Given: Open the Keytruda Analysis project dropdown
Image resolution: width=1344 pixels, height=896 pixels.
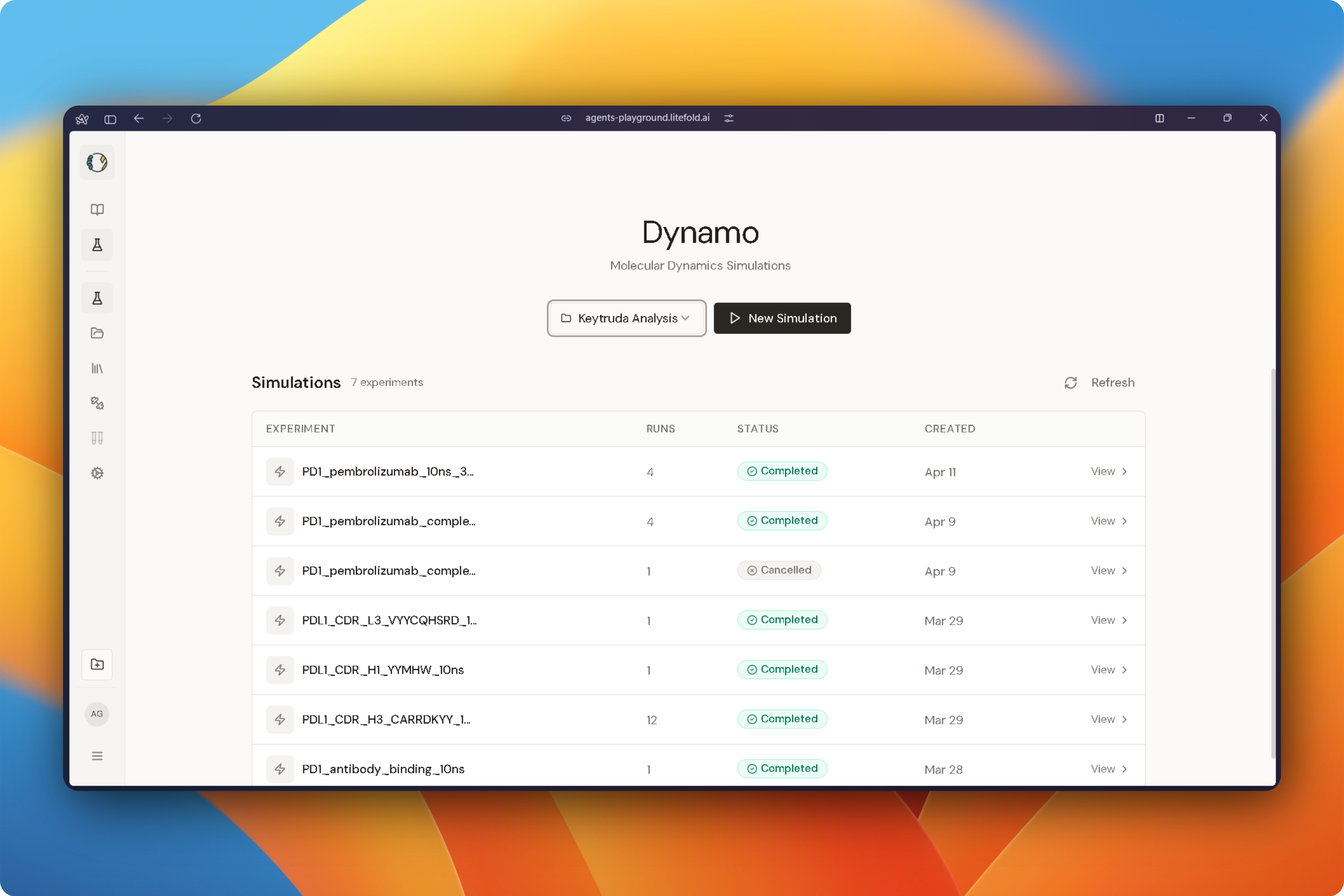Looking at the screenshot, I should click(x=626, y=318).
